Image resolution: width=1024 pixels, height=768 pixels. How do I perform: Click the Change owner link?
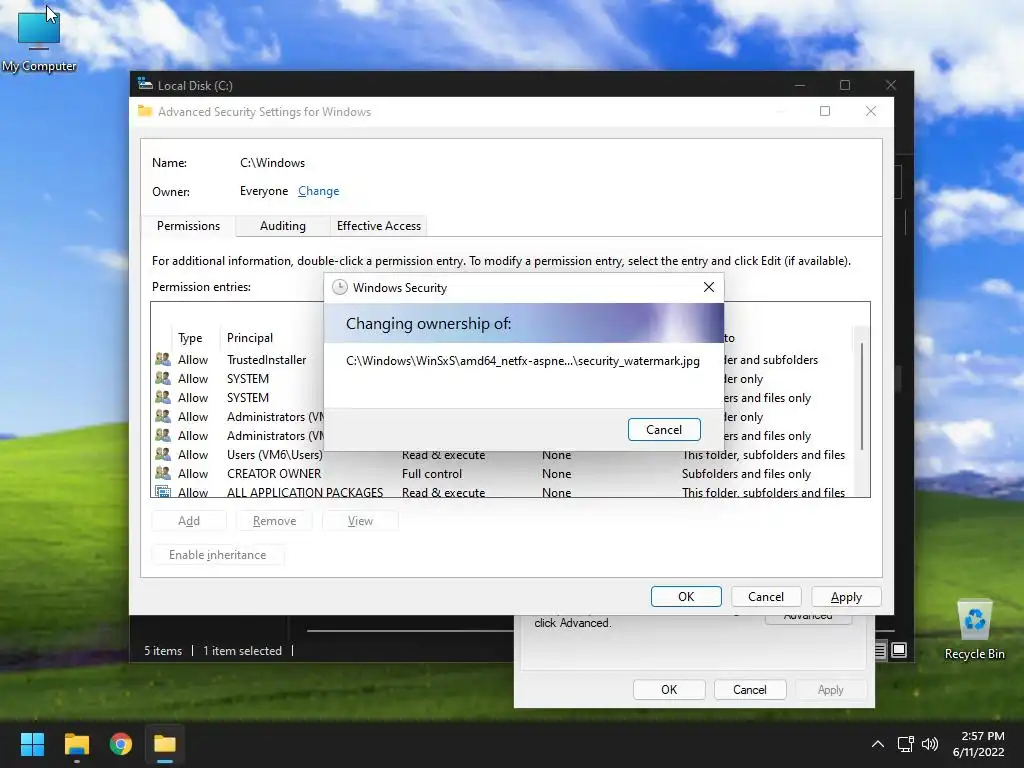(319, 191)
